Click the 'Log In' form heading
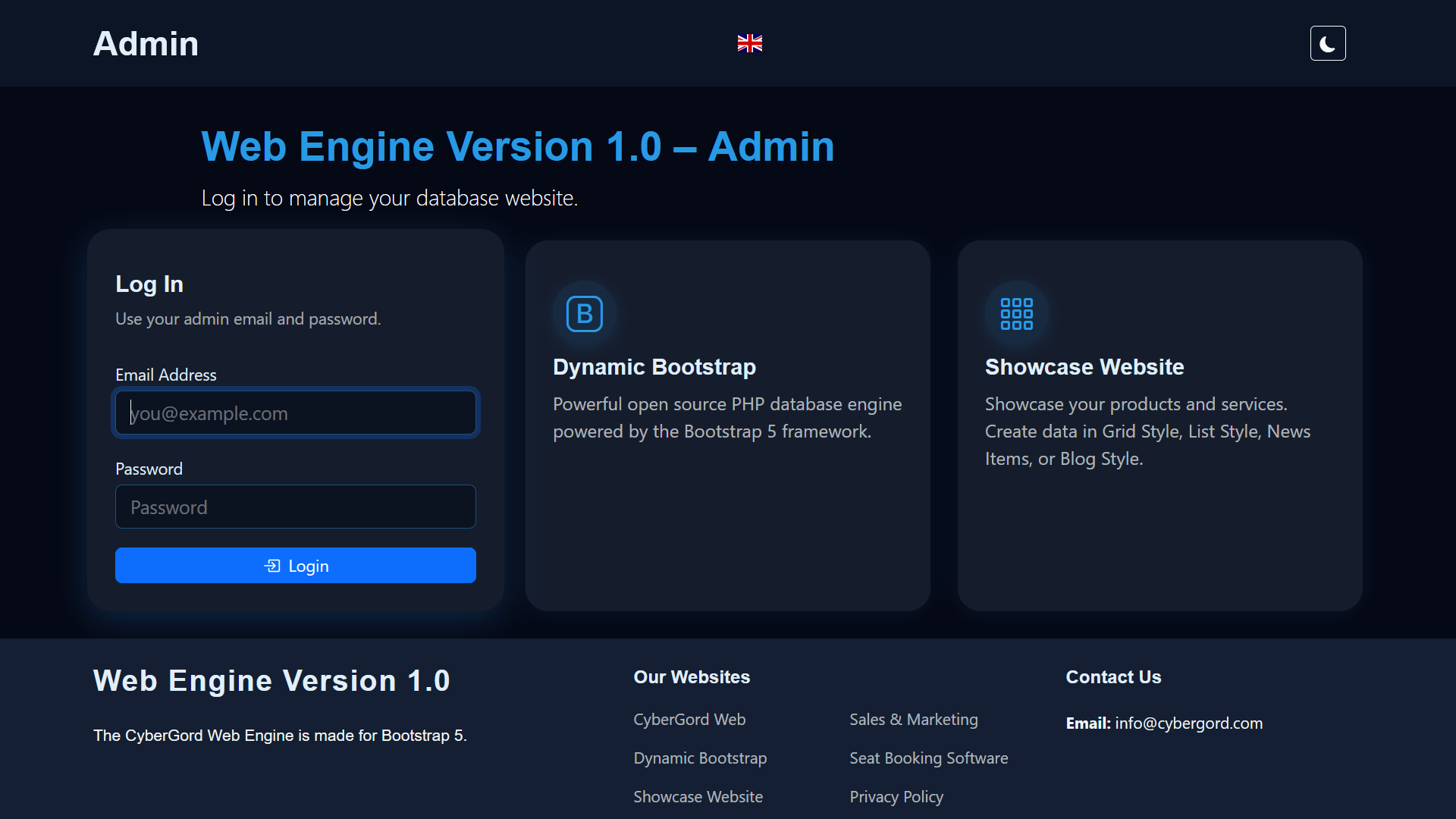Viewport: 1456px width, 819px height. 149,284
